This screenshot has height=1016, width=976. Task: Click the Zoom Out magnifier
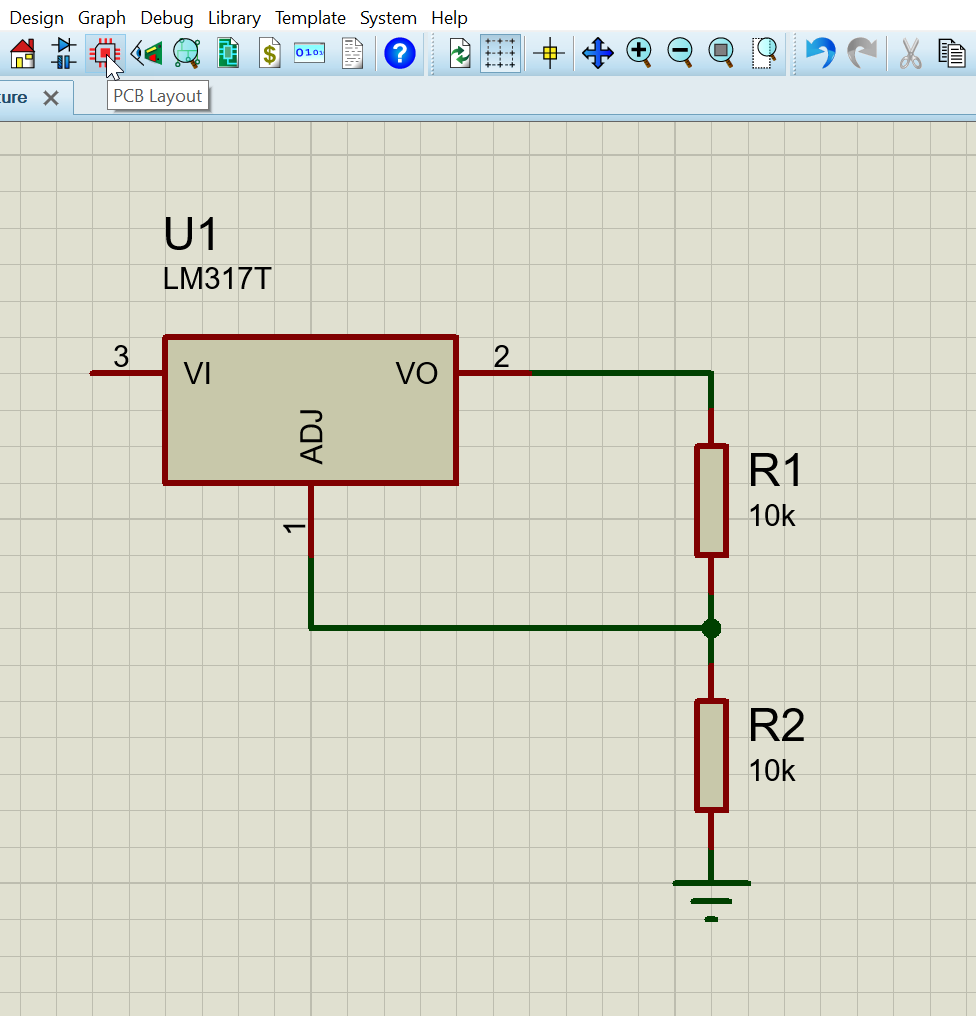click(x=680, y=52)
